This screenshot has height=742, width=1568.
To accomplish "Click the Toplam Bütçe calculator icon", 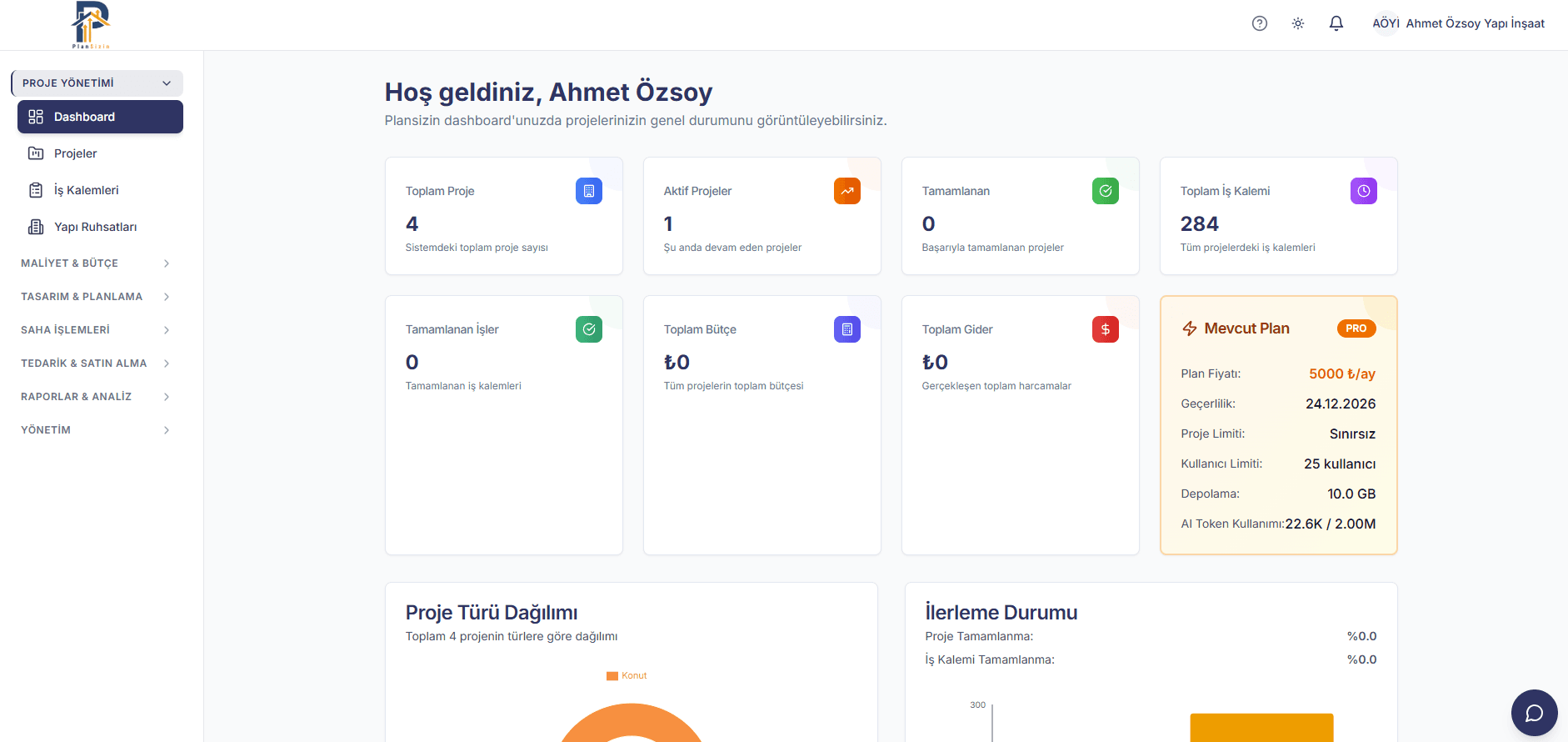I will (847, 329).
